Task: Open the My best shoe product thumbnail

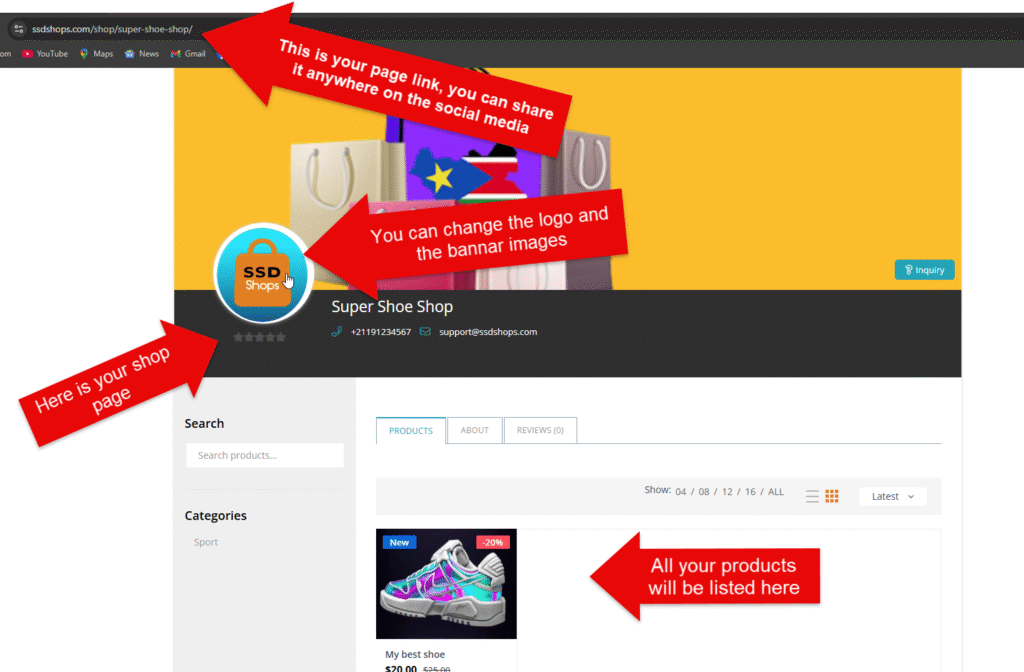Action: [x=446, y=584]
